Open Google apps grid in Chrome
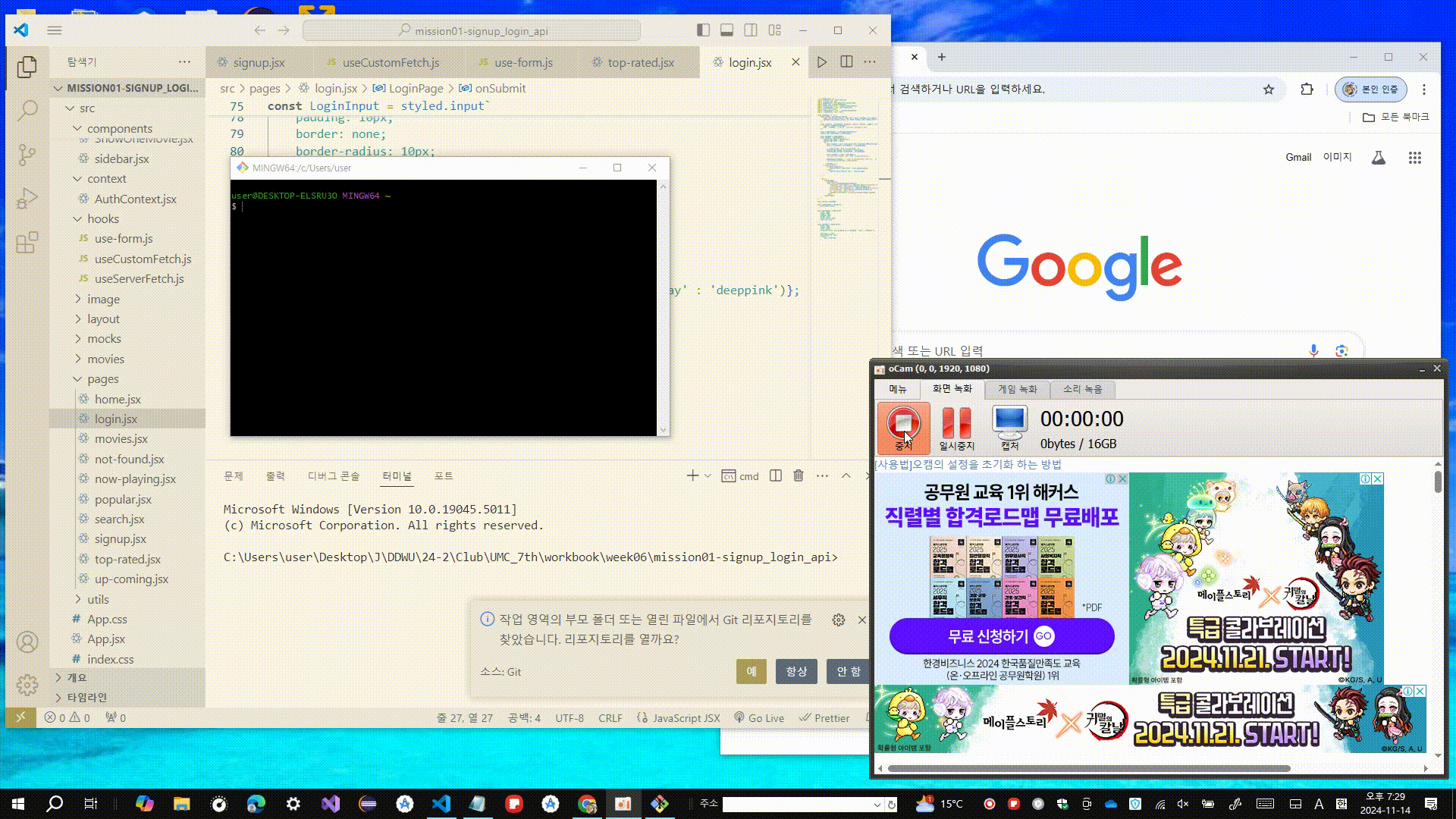1456x819 pixels. coord(1415,158)
